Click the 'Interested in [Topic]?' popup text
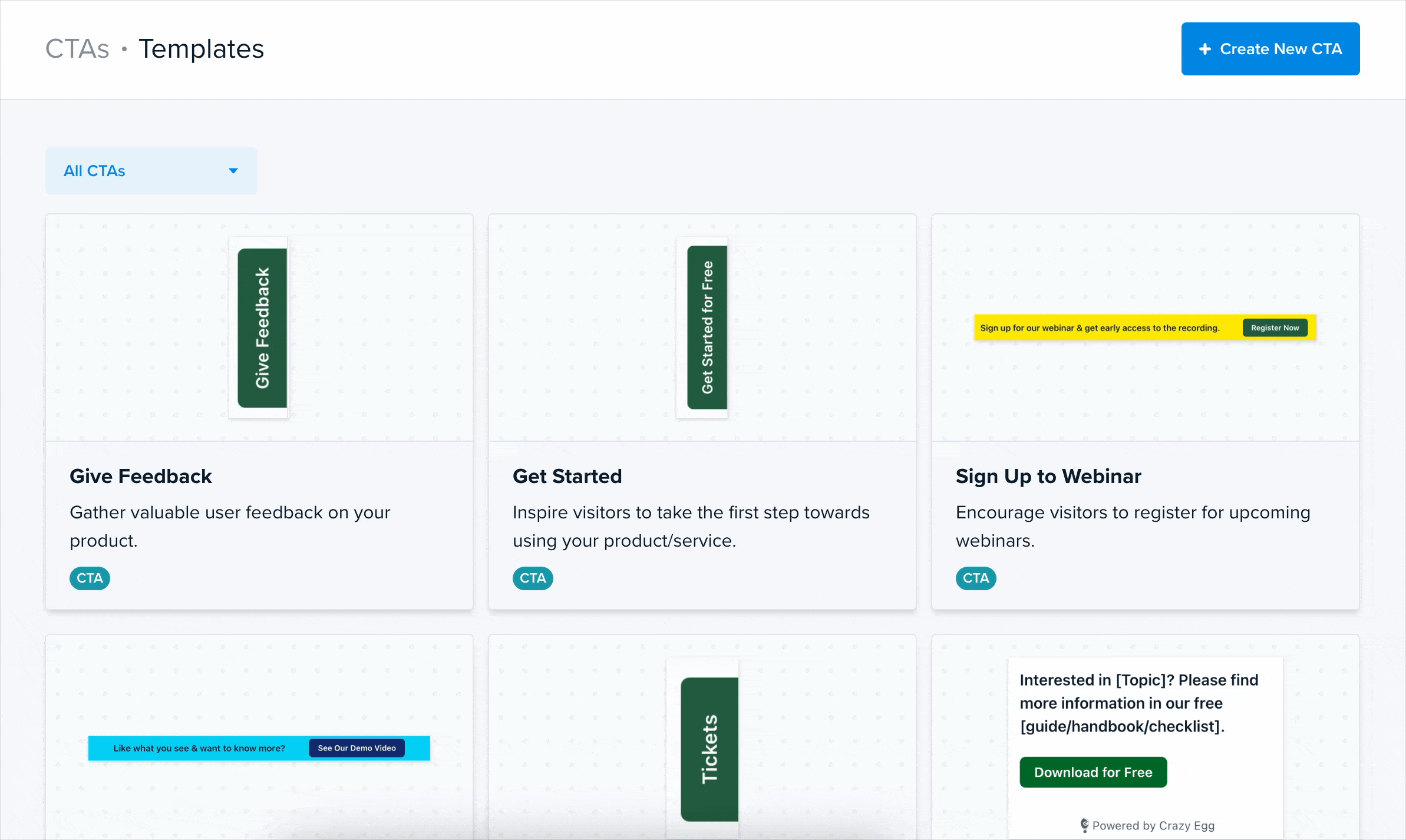1406x840 pixels. tap(1138, 703)
